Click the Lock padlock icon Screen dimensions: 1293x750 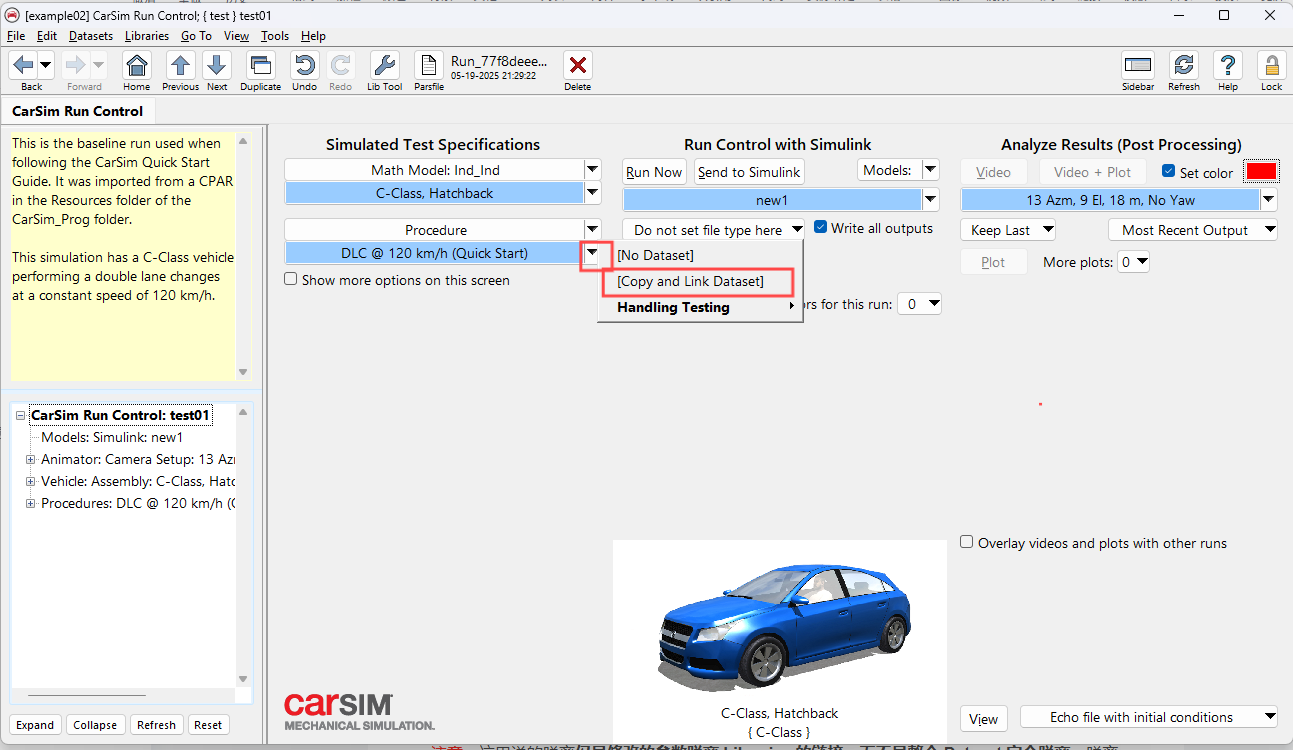tap(1272, 66)
